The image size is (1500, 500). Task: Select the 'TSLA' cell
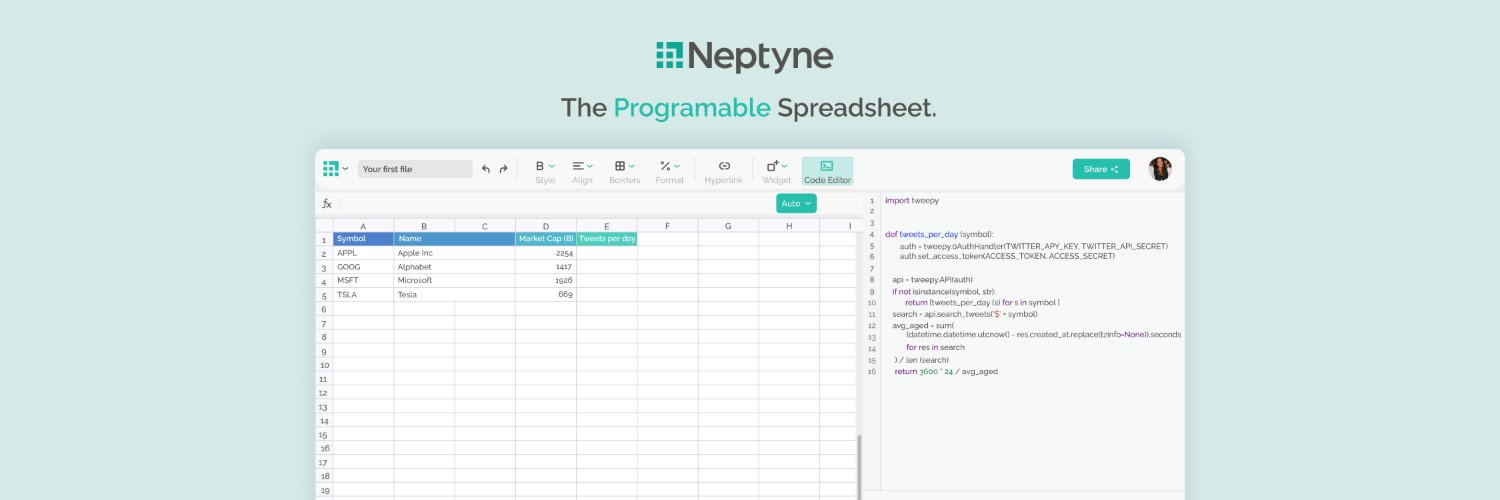pyautogui.click(x=363, y=295)
